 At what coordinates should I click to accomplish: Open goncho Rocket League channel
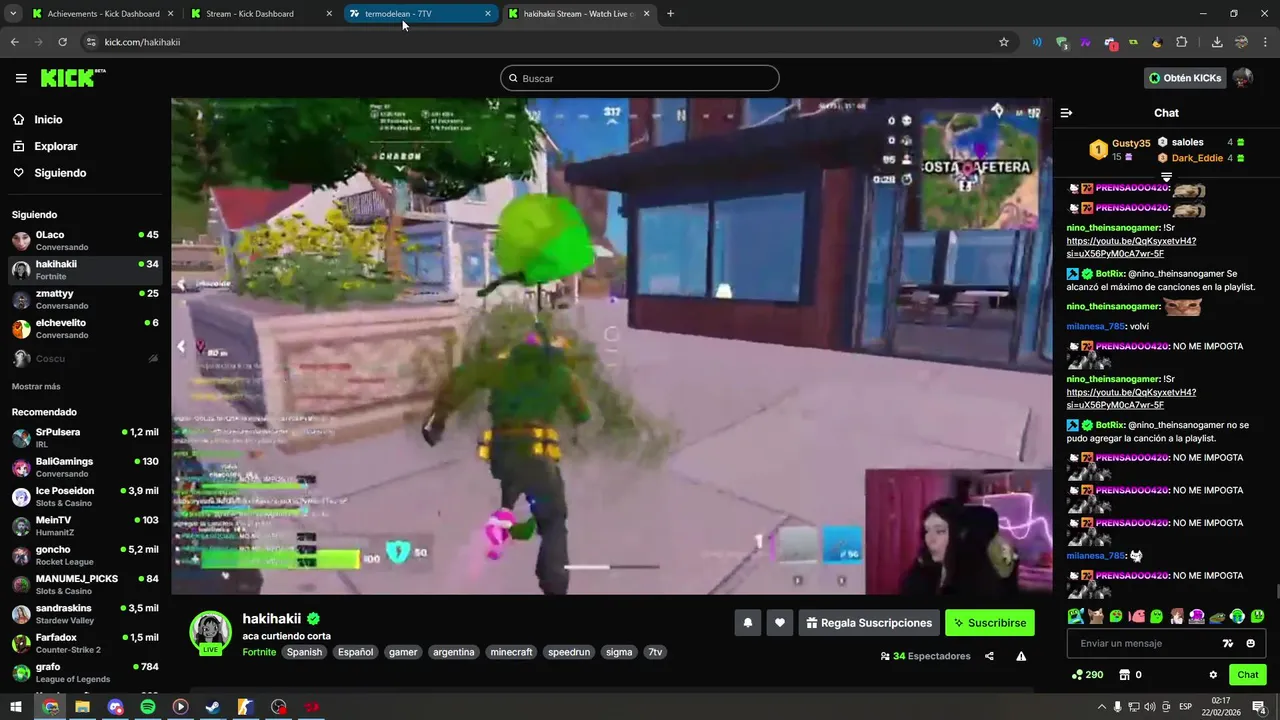(x=85, y=555)
